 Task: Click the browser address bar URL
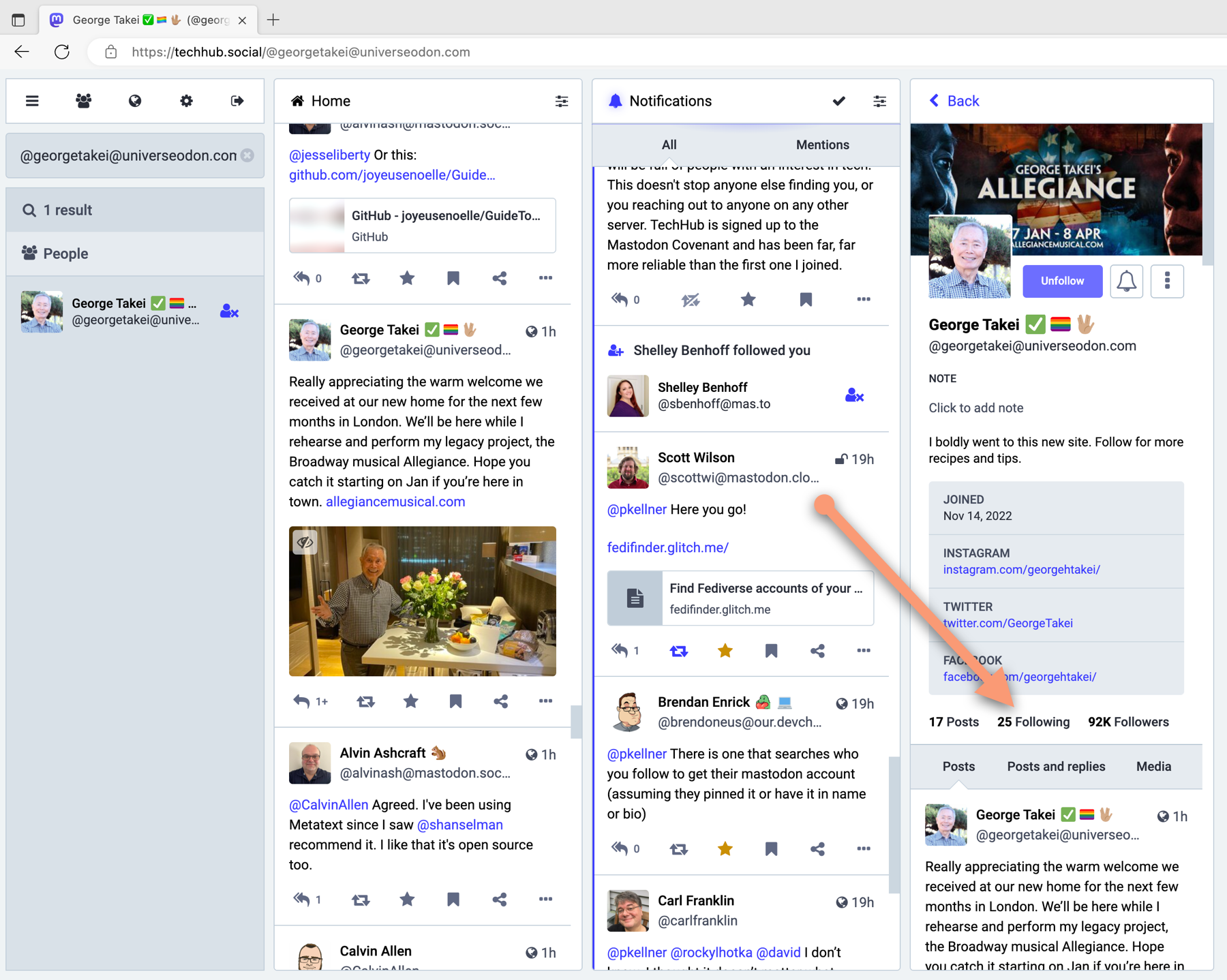(301, 52)
